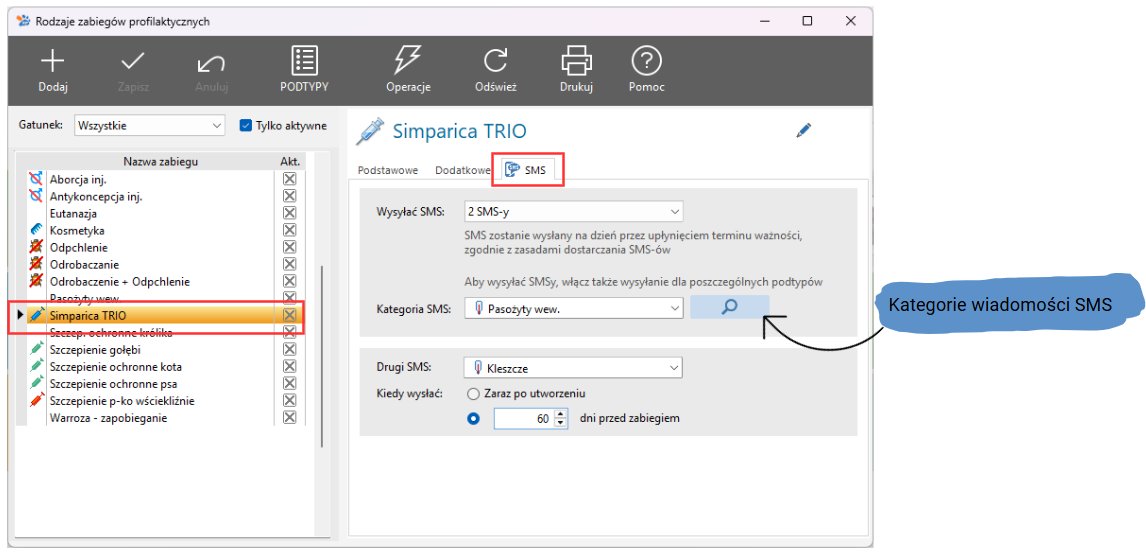Print using the Drukuj icon
1146x554 pixels.
click(x=576, y=62)
